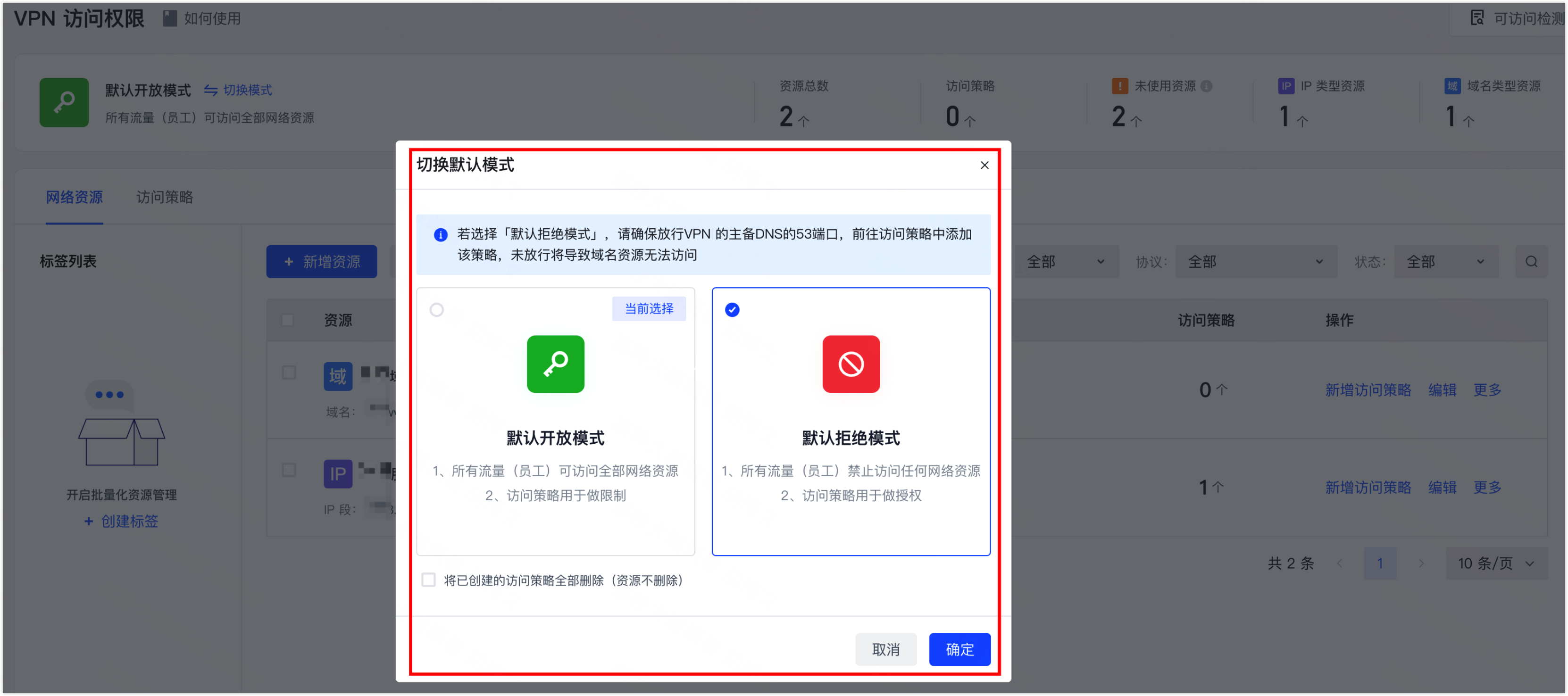Check 将已创建的访问策略全部删除 checkbox
This screenshot has width=1568, height=696.
click(x=428, y=579)
